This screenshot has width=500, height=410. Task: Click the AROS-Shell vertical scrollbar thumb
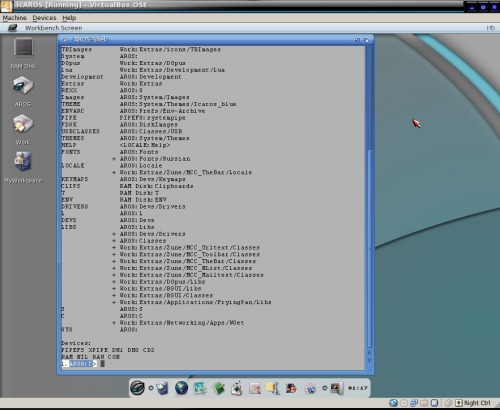[x=369, y=248]
